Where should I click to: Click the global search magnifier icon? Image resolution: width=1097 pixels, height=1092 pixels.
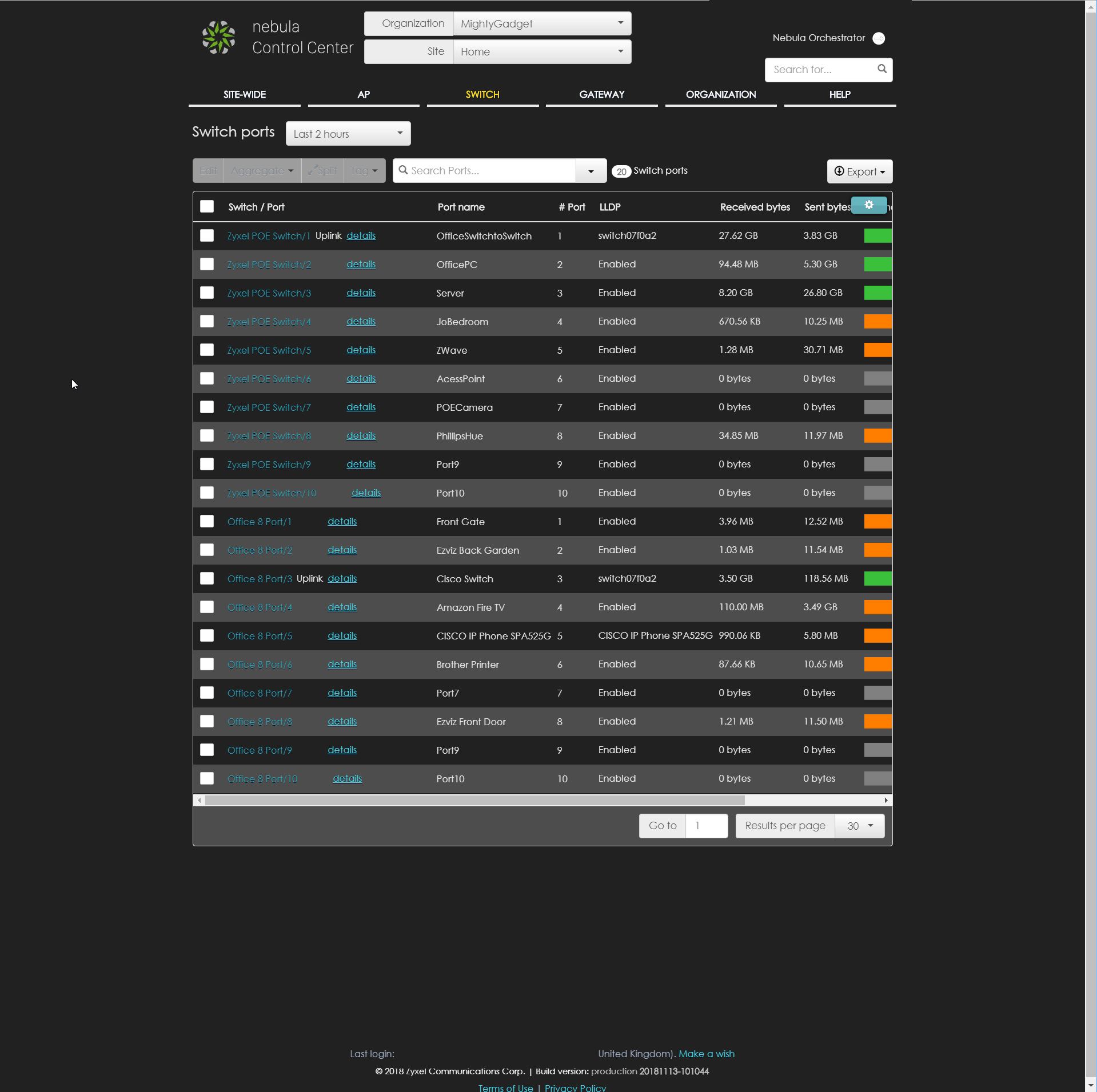[x=882, y=69]
